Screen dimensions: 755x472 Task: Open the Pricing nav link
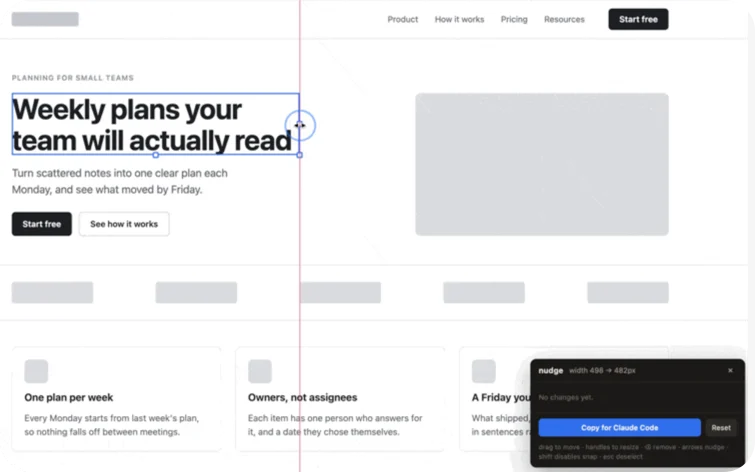tap(514, 19)
